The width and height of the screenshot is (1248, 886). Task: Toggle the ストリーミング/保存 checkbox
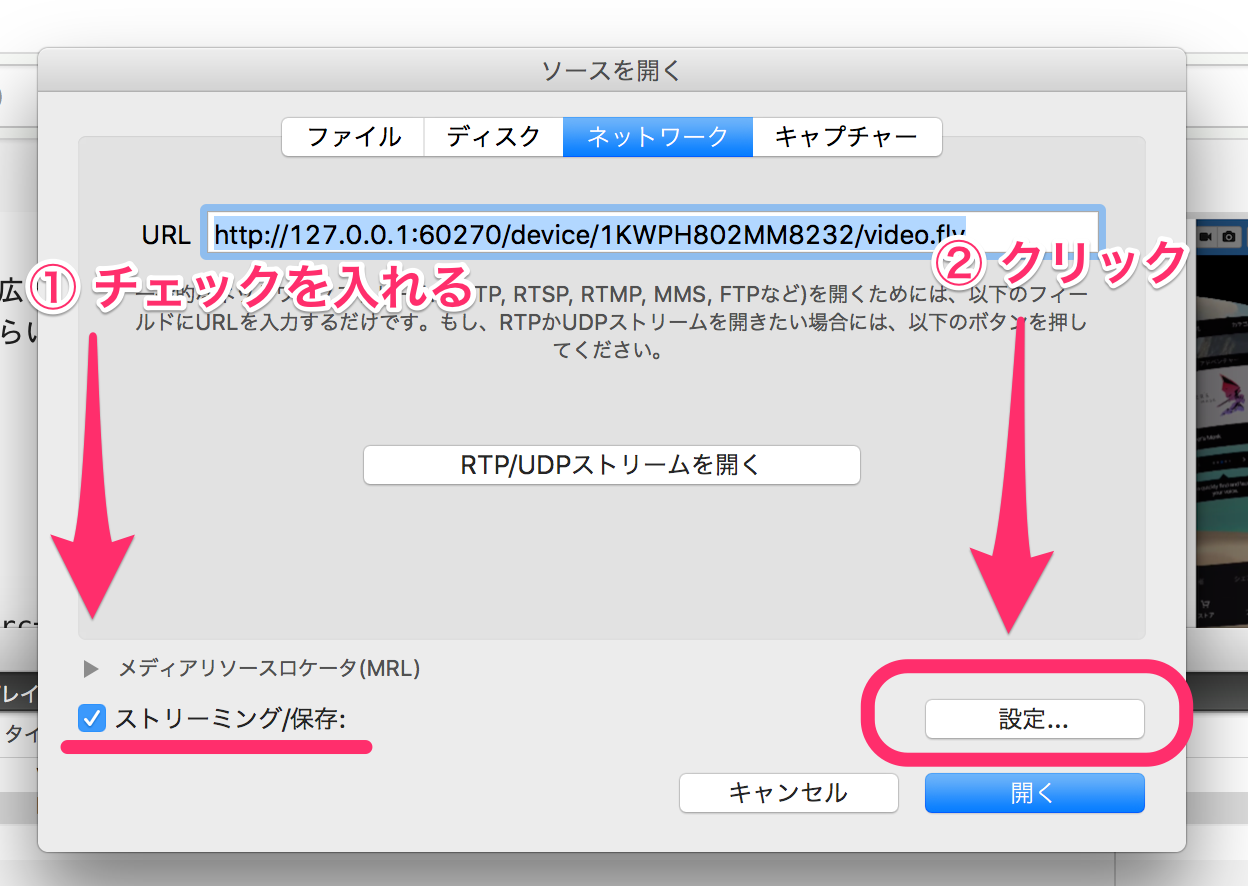(x=92, y=718)
